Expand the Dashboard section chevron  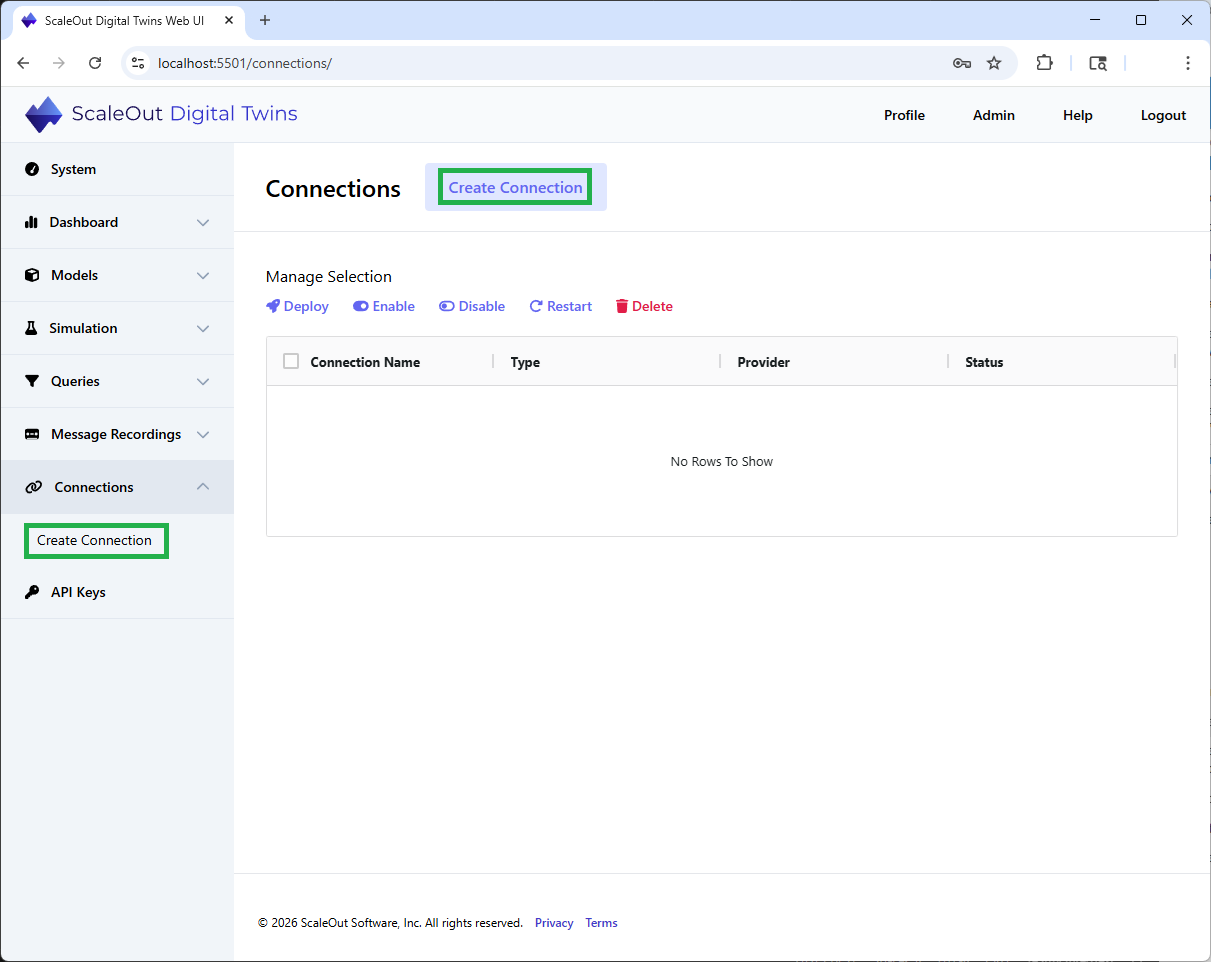(203, 222)
